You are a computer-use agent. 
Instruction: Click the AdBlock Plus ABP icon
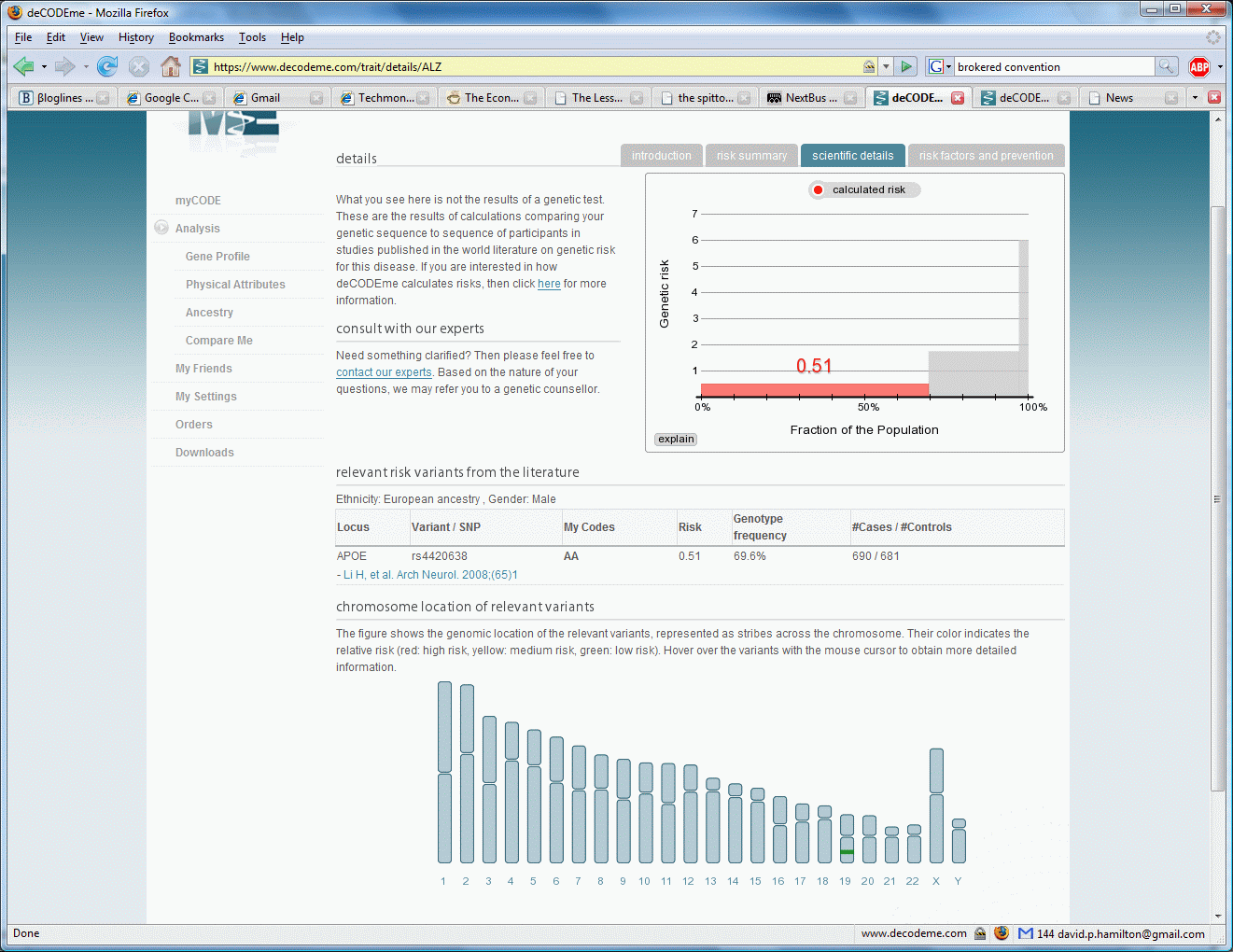[1199, 66]
